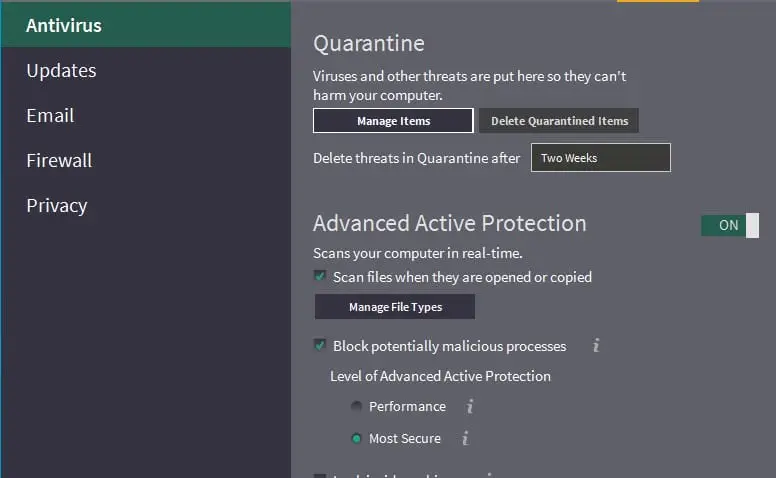Open Manage File Types

395,307
